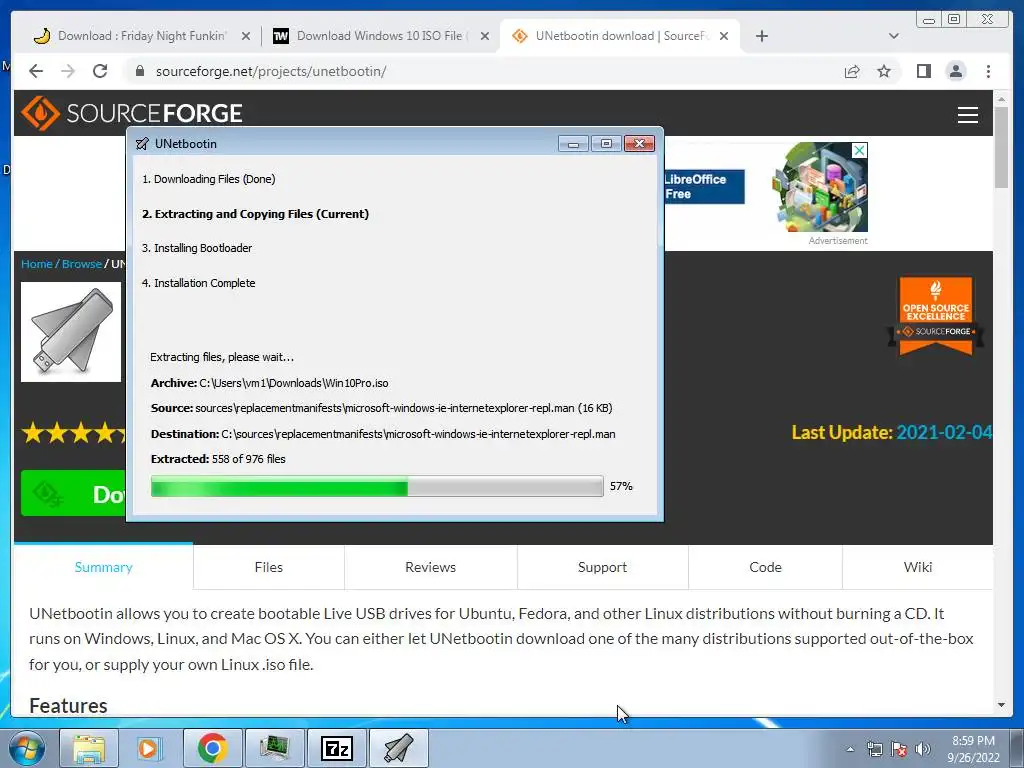1024x768 pixels.
Task: Open a new tab with plus button
Action: tap(761, 36)
